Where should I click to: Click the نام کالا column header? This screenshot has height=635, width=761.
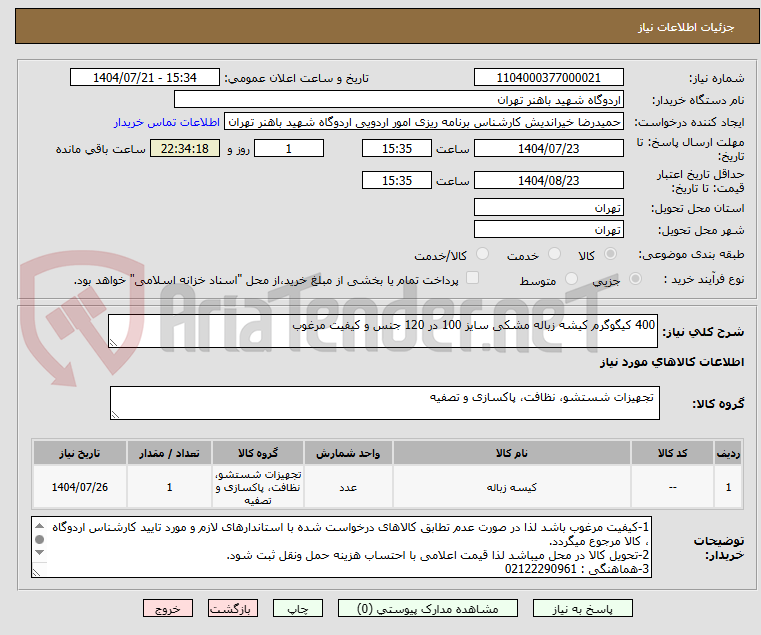click(512, 453)
